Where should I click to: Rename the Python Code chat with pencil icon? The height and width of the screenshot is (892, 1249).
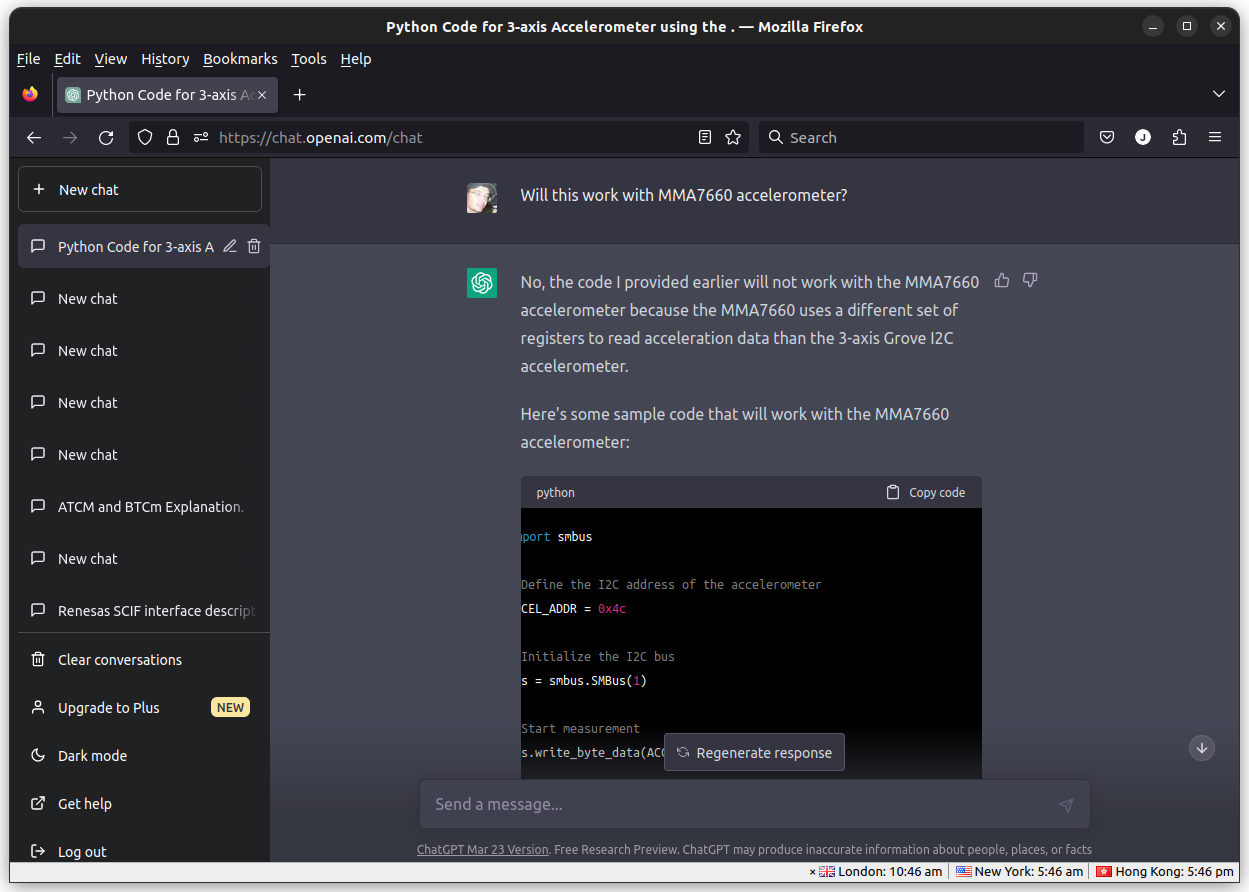tap(230, 246)
